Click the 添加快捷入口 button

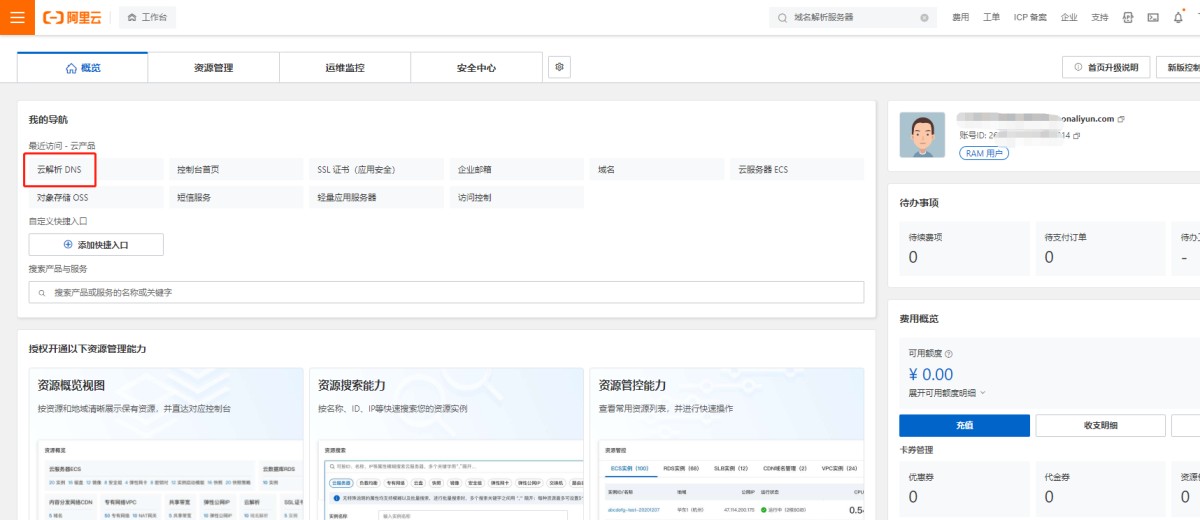[x=96, y=244]
